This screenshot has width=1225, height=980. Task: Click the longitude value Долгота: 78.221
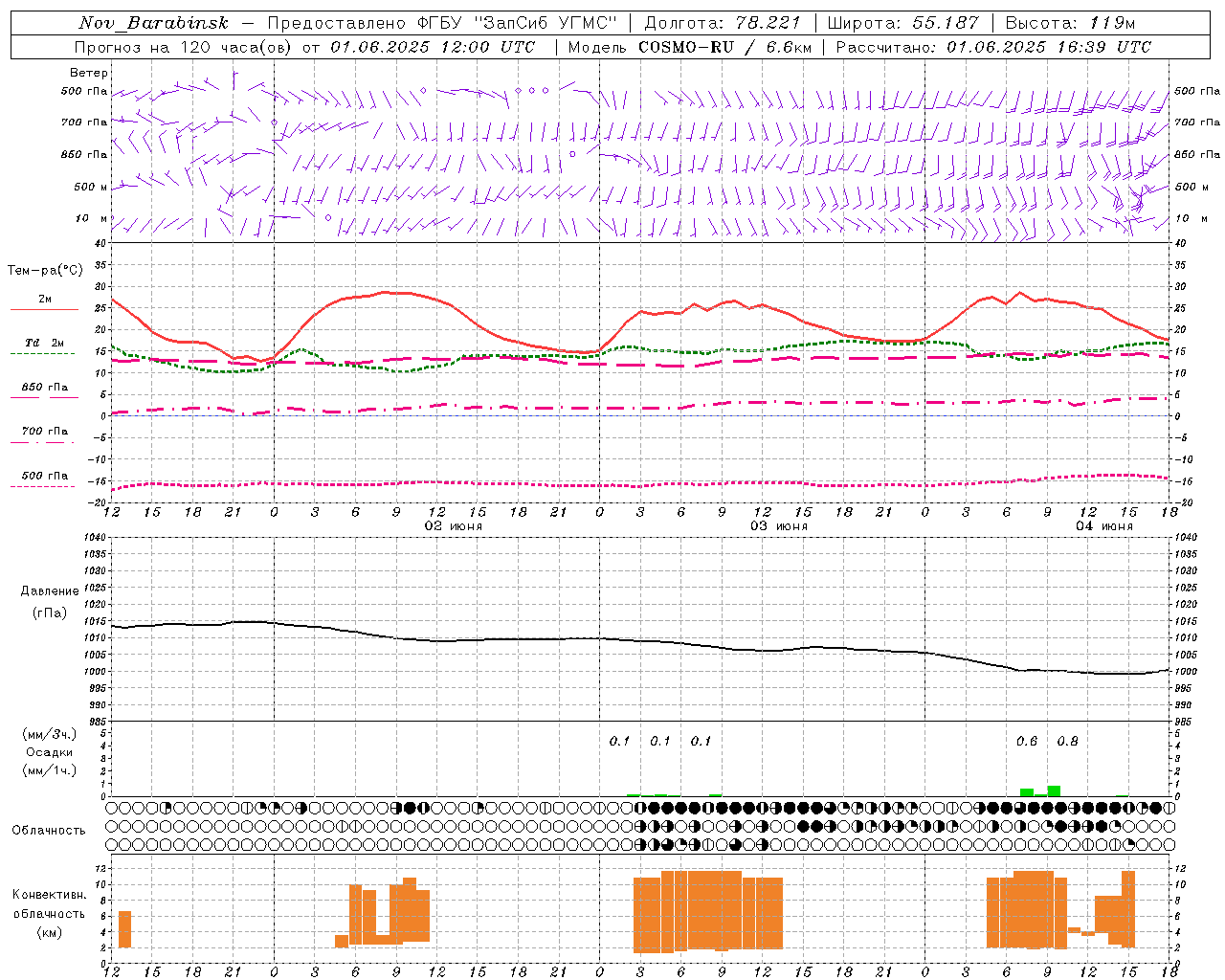[723, 23]
